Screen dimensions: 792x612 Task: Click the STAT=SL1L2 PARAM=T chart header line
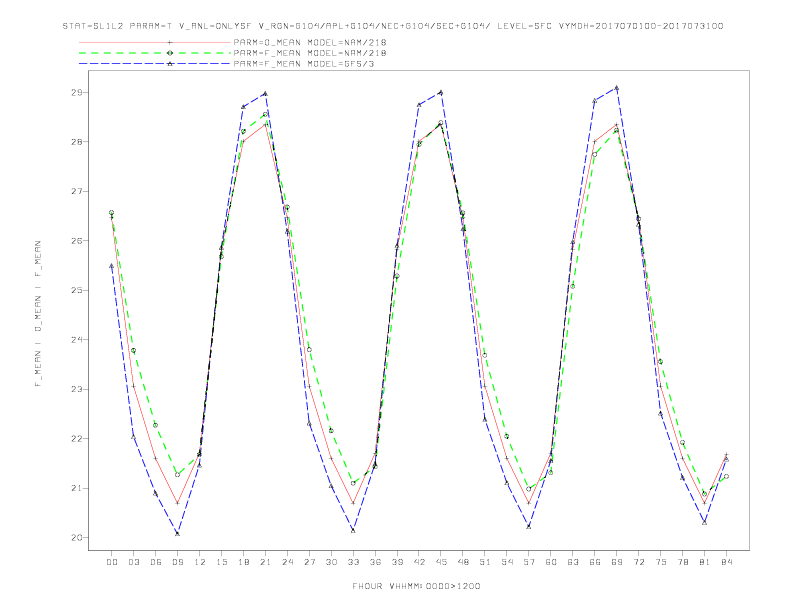point(393,26)
